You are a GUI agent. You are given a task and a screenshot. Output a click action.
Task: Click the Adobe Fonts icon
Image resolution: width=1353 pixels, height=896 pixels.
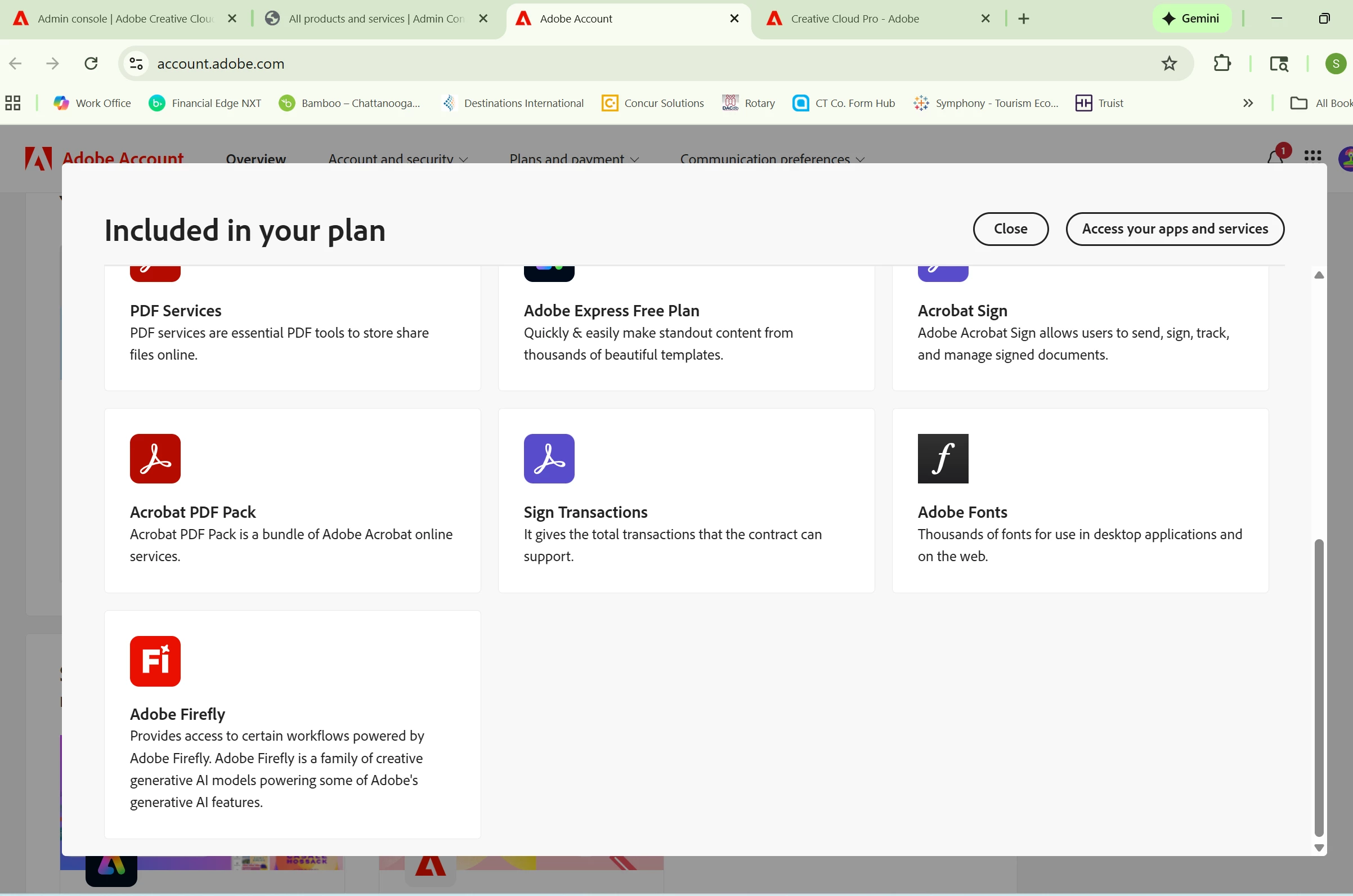942,458
